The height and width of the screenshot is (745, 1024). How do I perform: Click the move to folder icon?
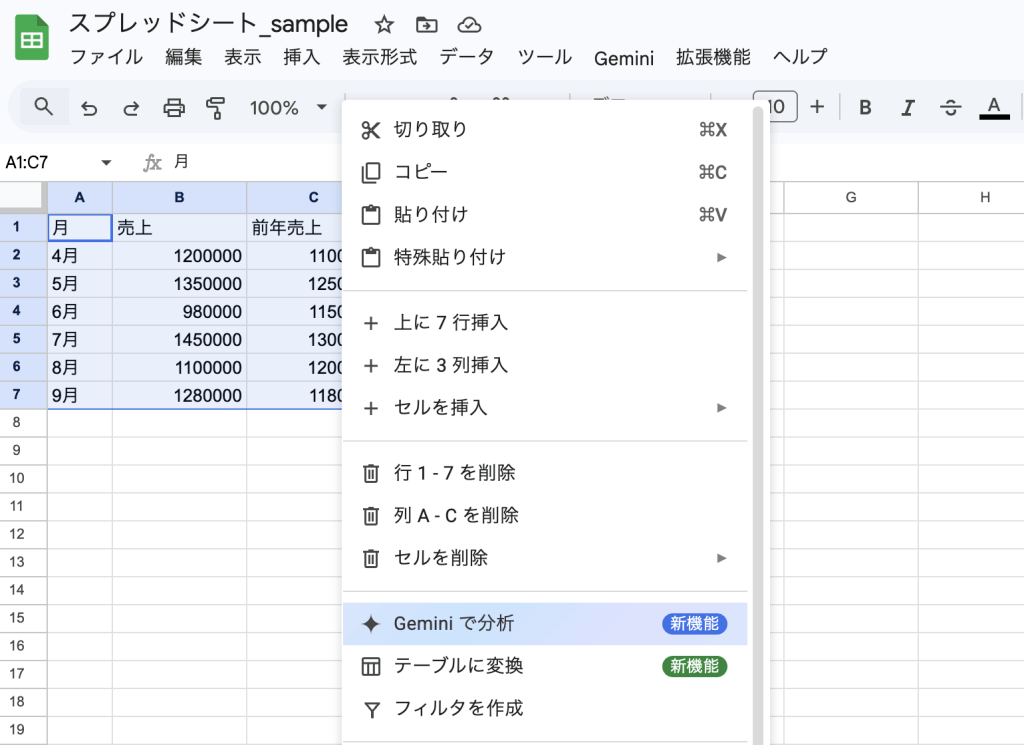427,25
